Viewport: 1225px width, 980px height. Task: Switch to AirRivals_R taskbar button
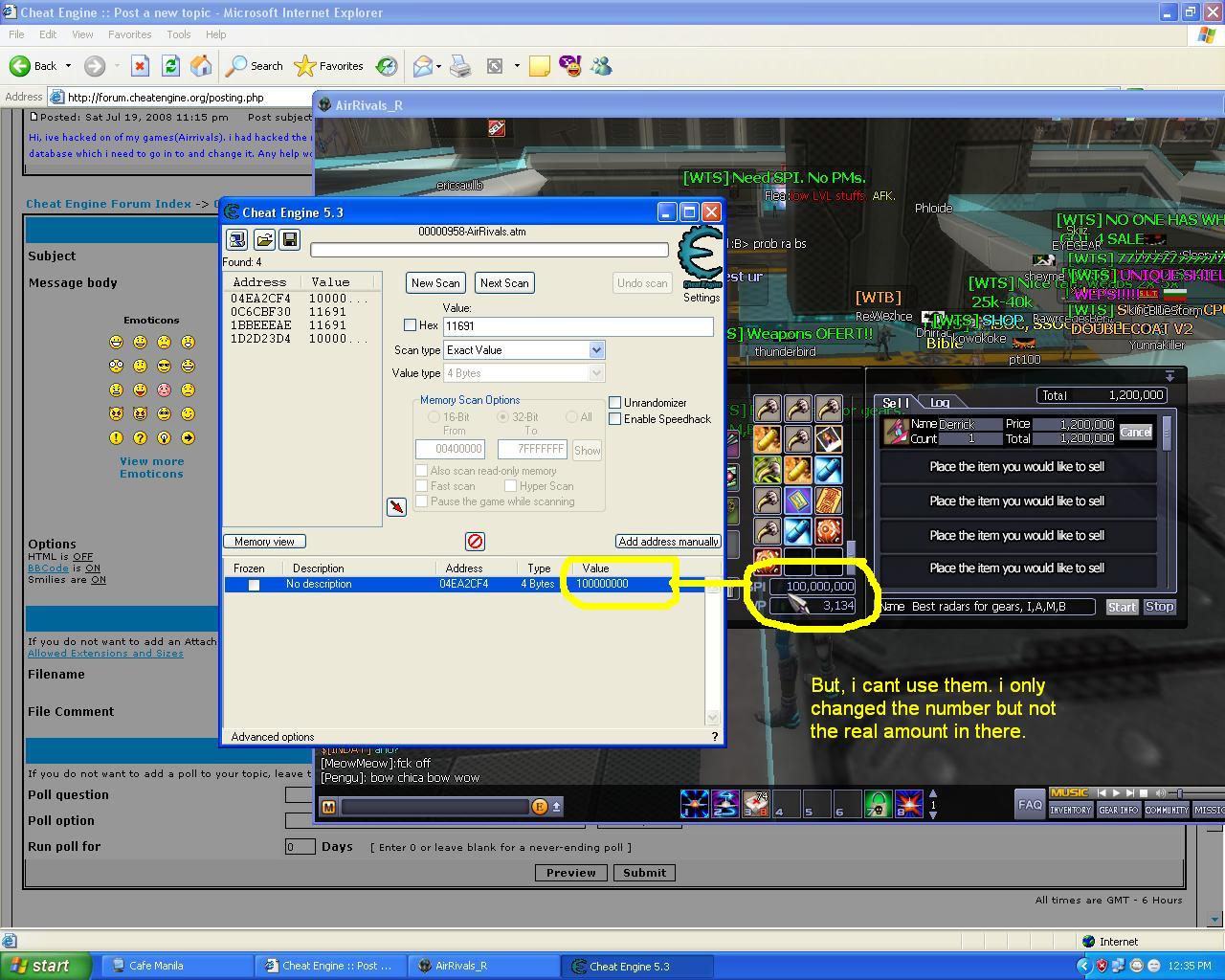(x=484, y=966)
